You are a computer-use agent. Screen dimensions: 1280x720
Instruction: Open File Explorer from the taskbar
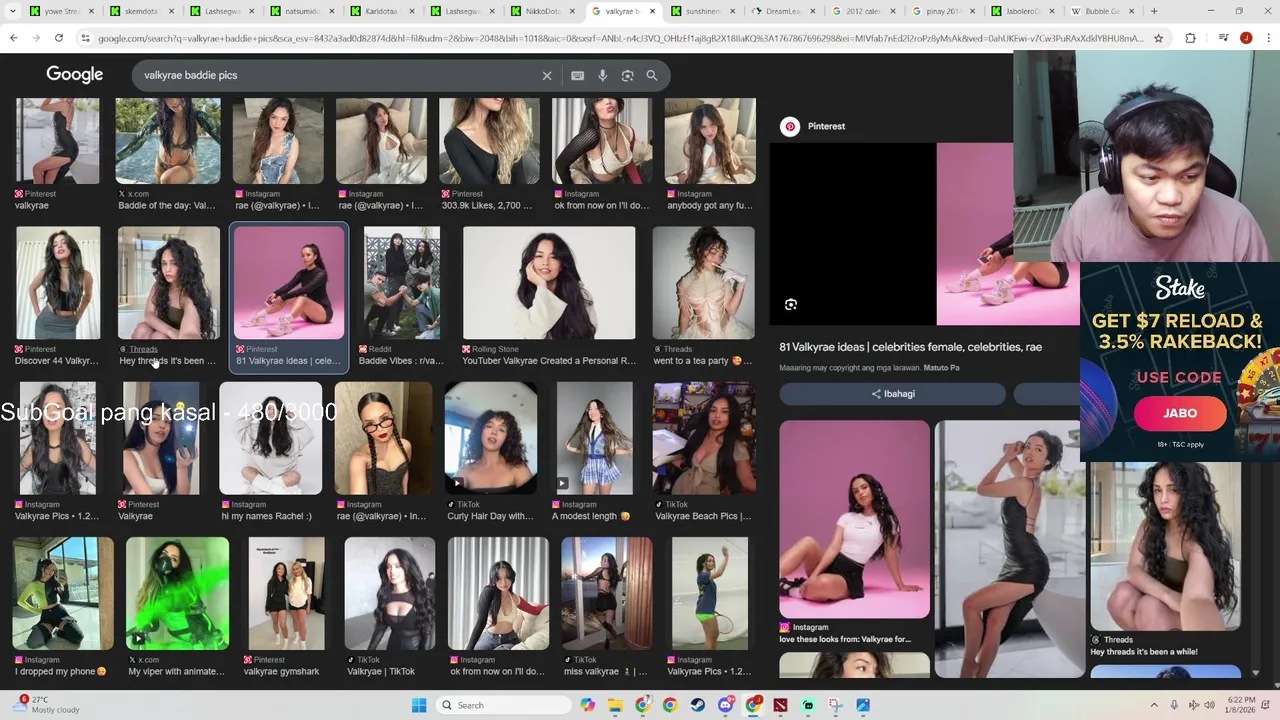coord(615,705)
